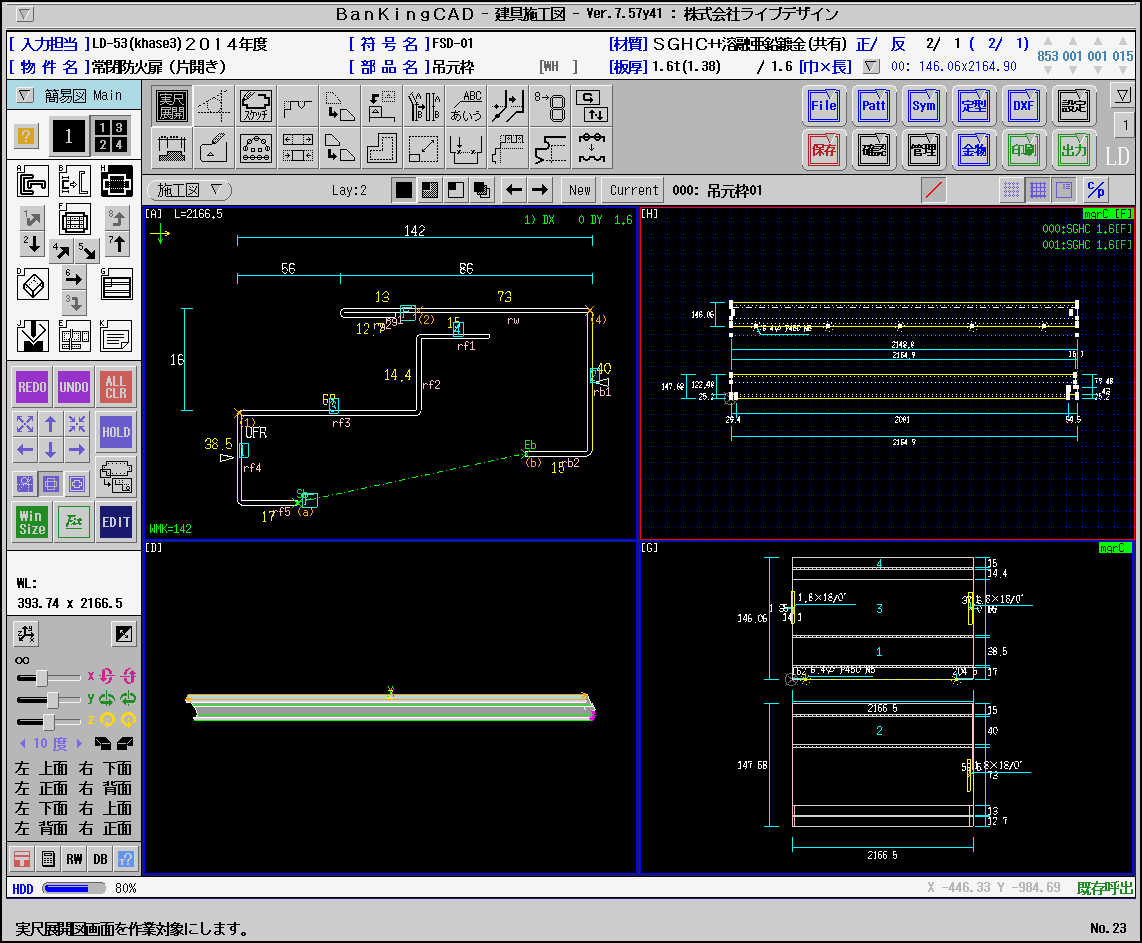
Task: Click the DXF export button
Action: (x=1023, y=106)
